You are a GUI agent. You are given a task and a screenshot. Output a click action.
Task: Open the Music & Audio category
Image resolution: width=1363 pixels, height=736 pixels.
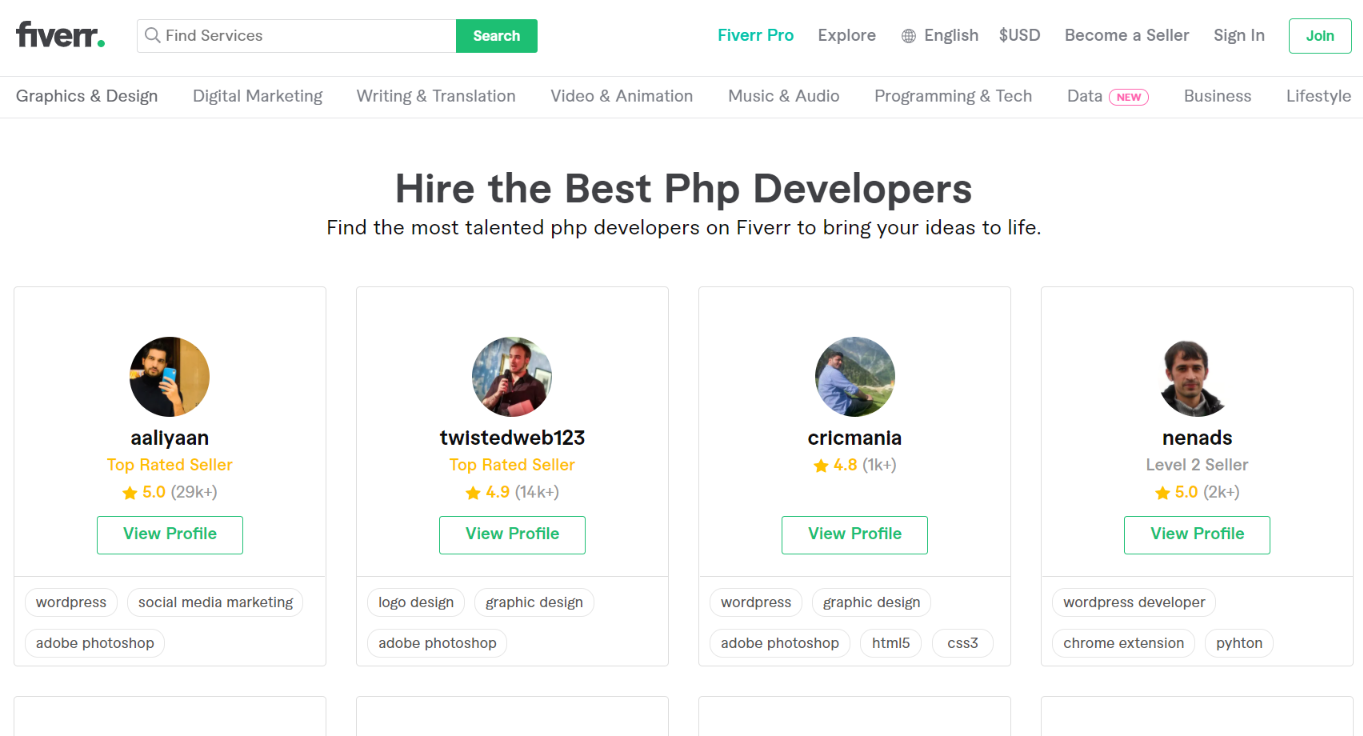(784, 96)
